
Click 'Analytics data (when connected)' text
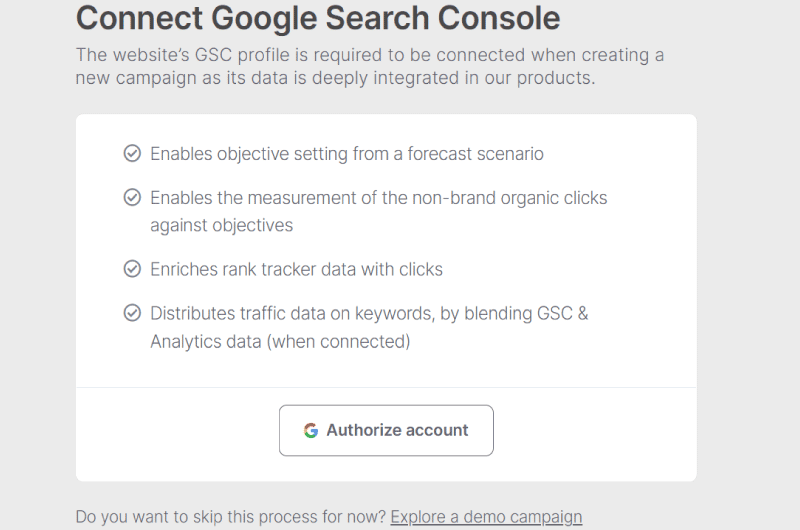[x=280, y=341]
